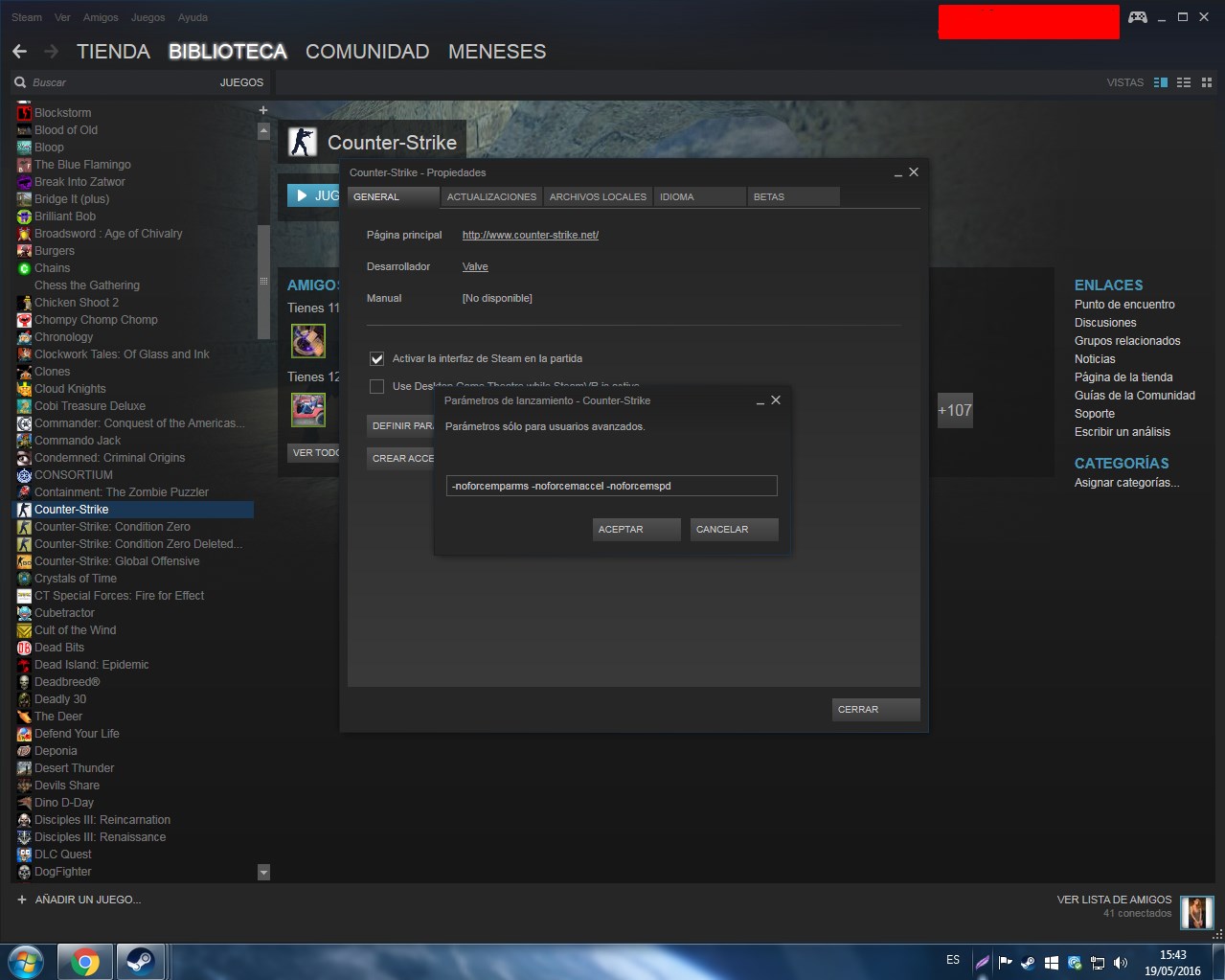Click scroll up arrow of game list
The height and width of the screenshot is (980, 1225).
(x=263, y=132)
